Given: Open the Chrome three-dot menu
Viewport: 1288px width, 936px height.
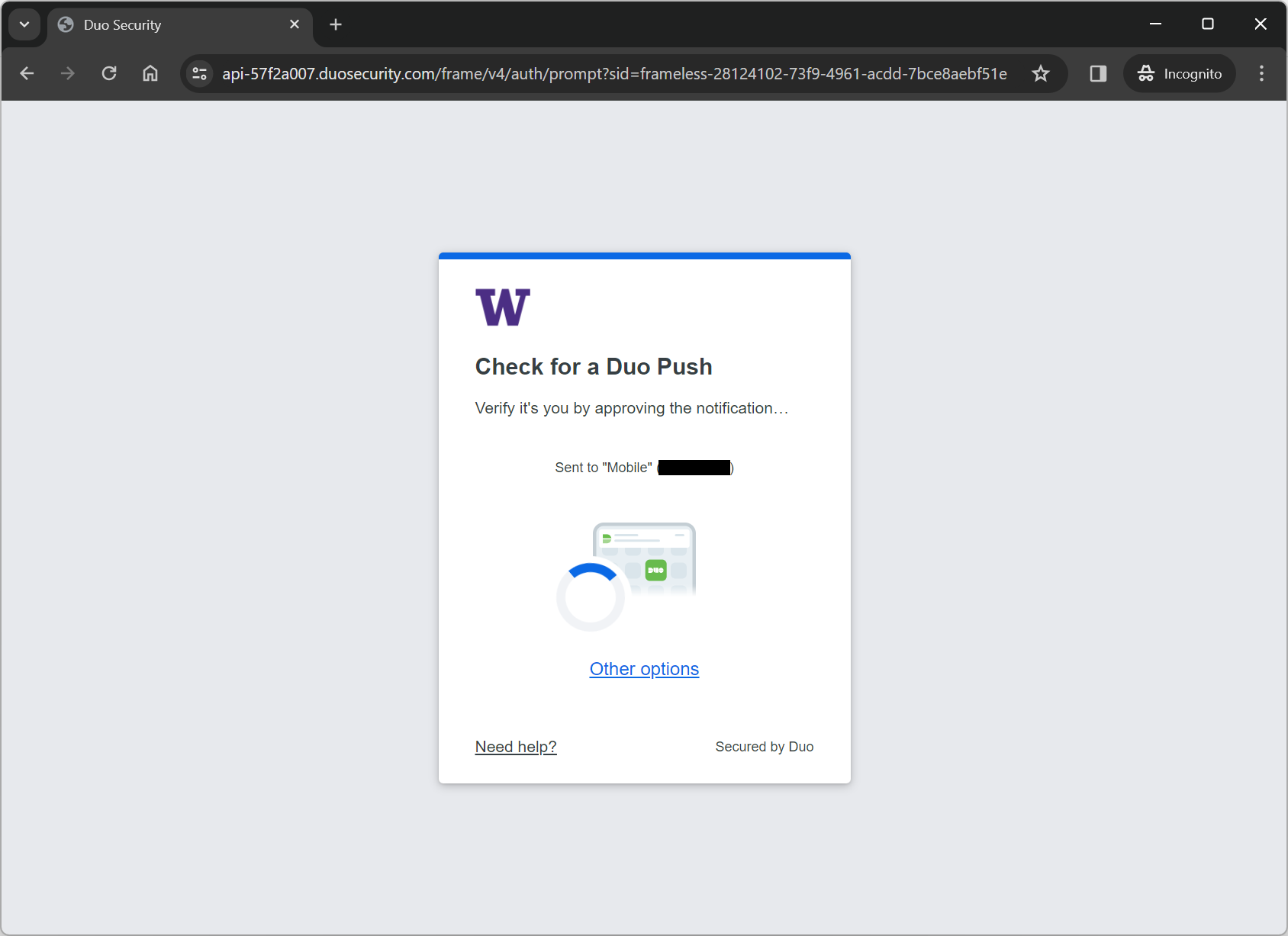Looking at the screenshot, I should (x=1261, y=73).
